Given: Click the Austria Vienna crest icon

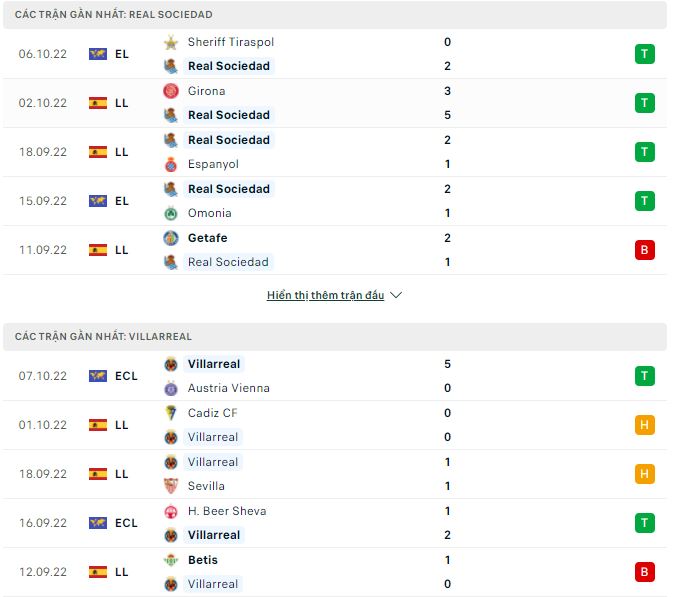Looking at the screenshot, I should (171, 388).
